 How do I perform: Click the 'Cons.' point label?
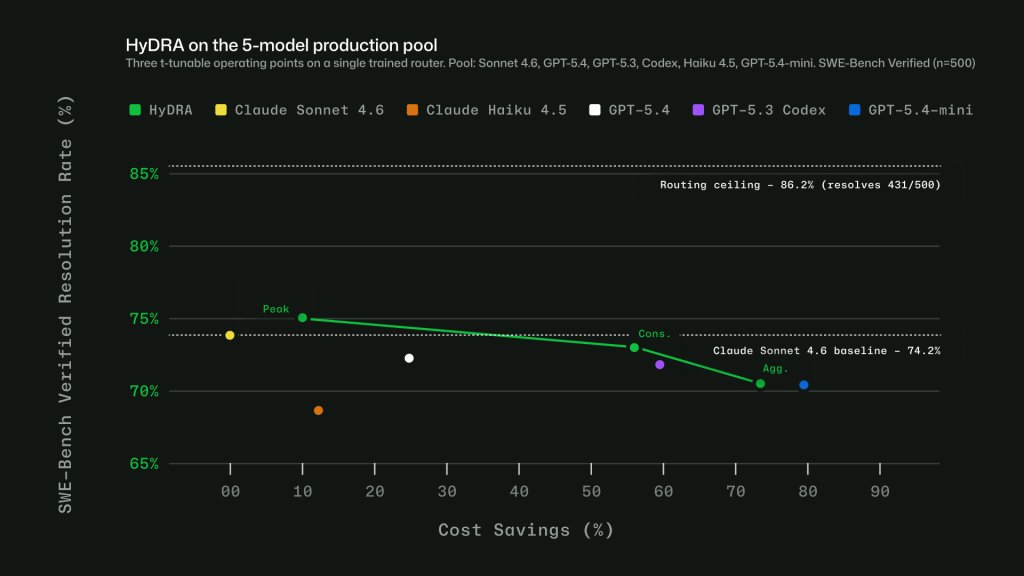pyautogui.click(x=654, y=334)
